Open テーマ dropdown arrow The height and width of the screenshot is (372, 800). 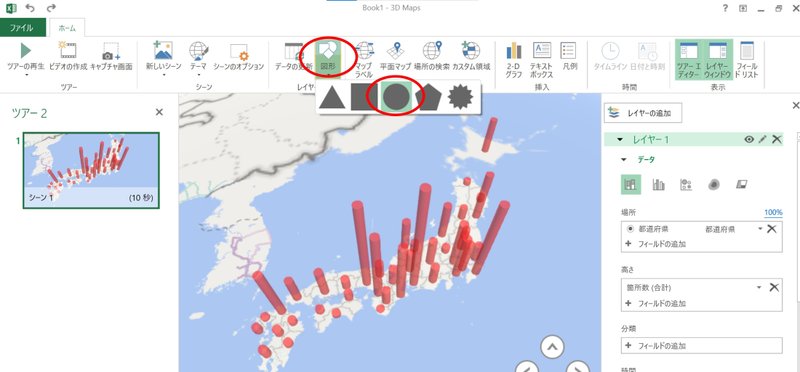(198, 75)
